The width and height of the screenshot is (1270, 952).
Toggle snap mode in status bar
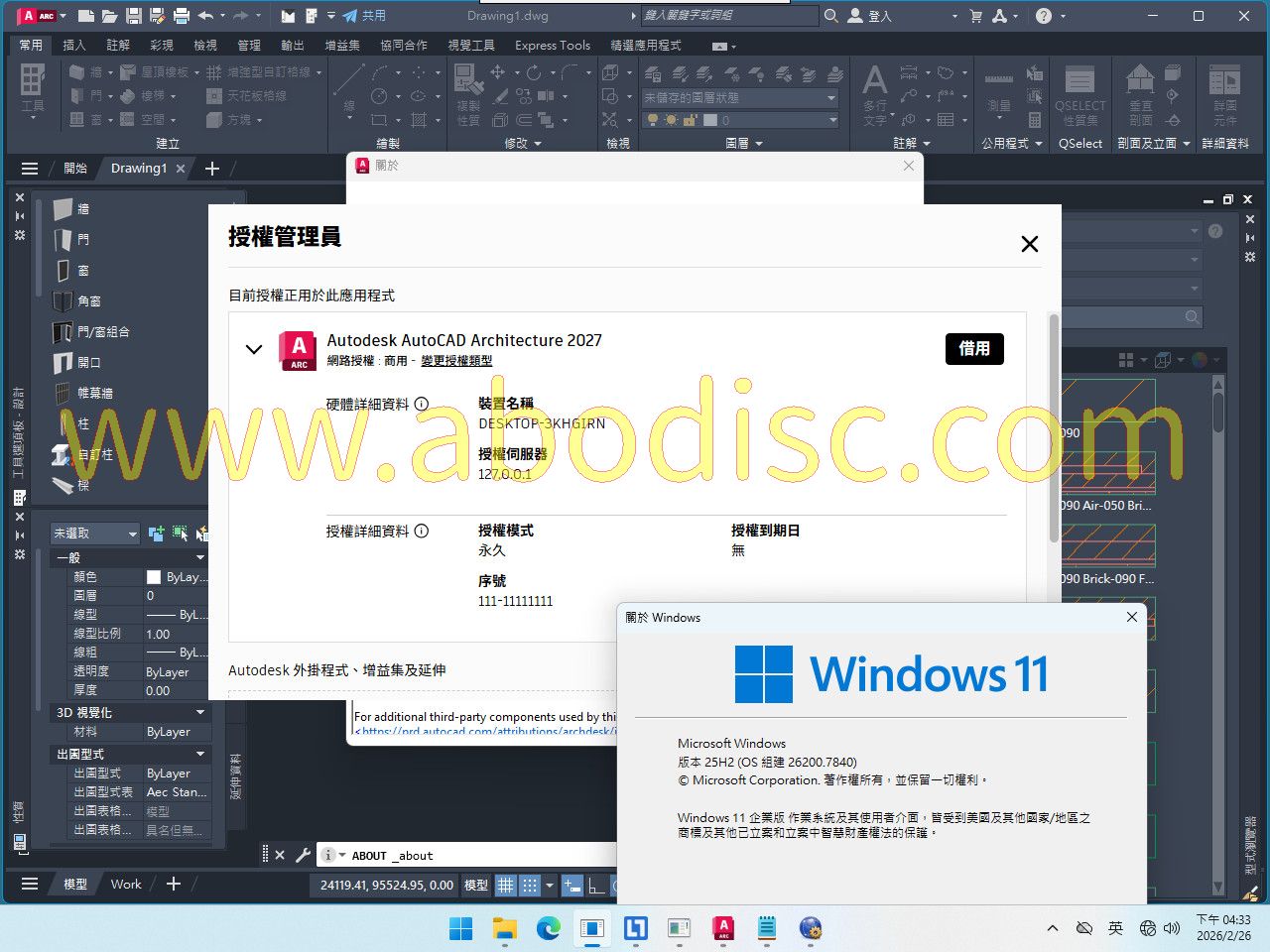(x=530, y=885)
